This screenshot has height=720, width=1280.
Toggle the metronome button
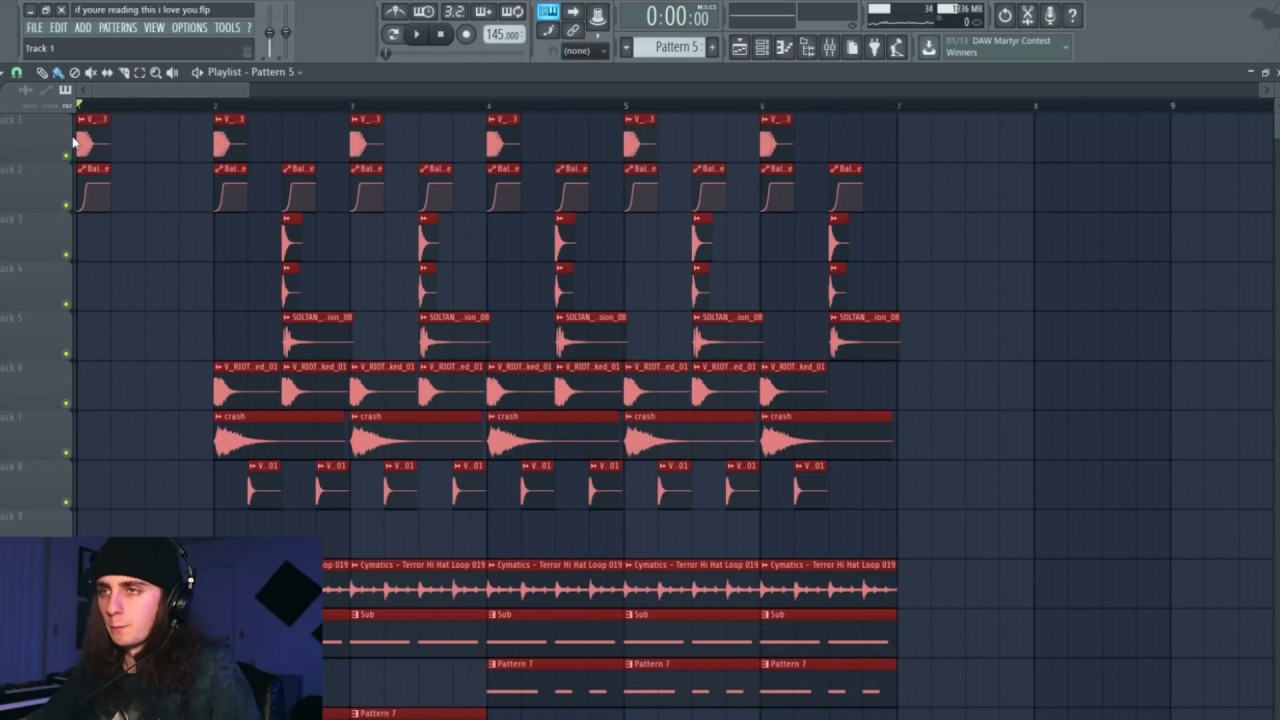click(x=395, y=11)
